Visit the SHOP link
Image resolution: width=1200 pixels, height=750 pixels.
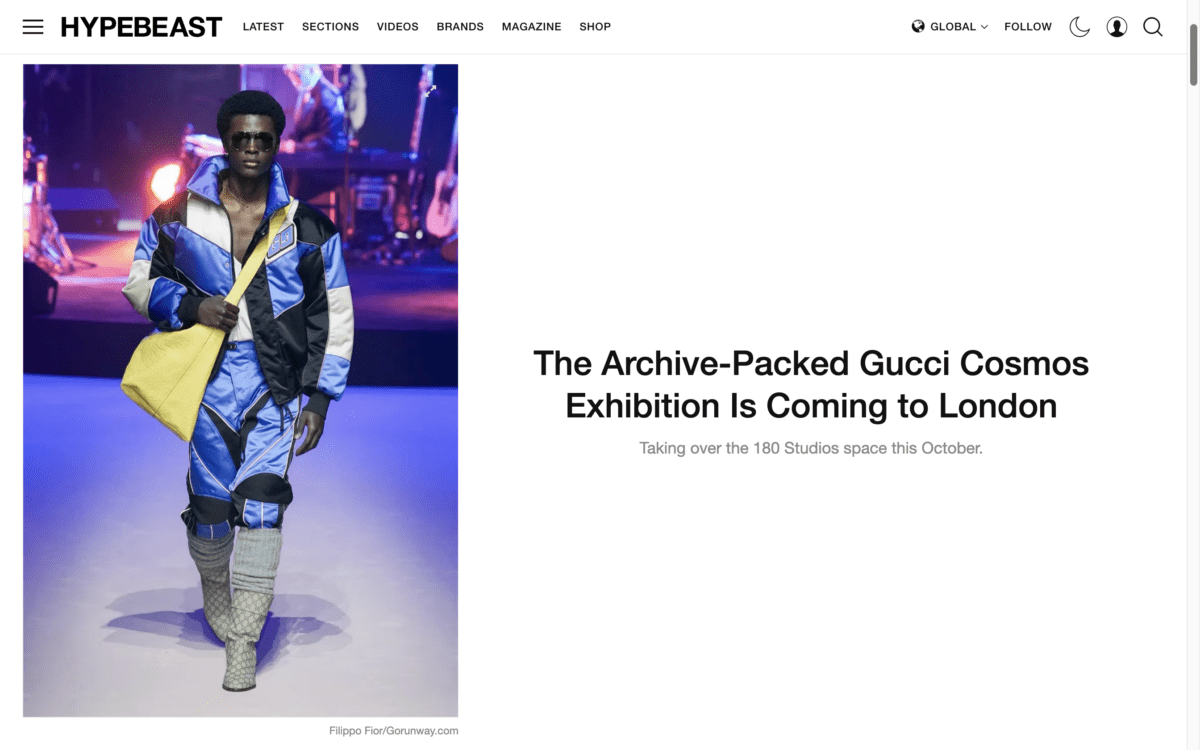(595, 27)
